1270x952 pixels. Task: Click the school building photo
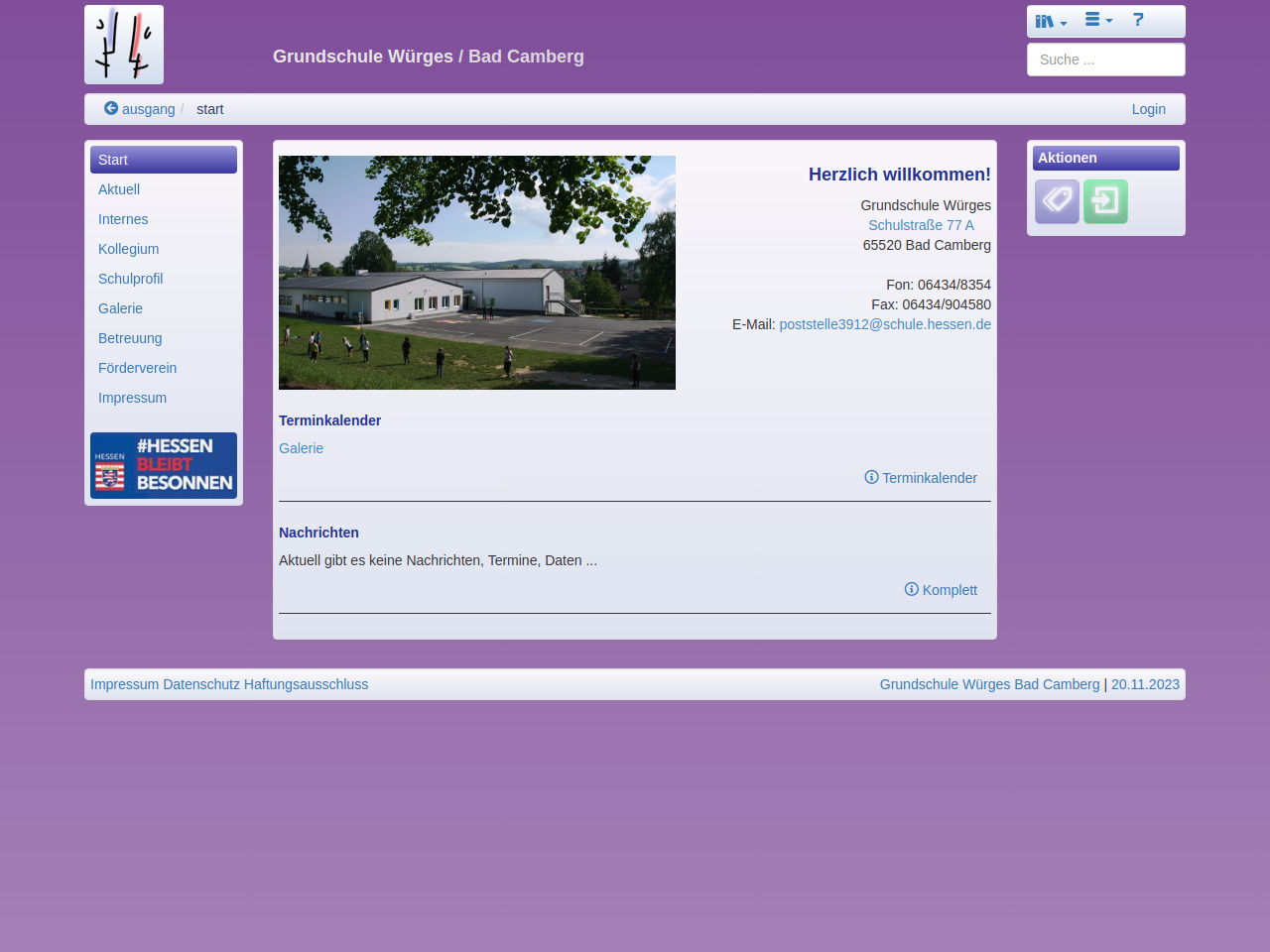point(477,273)
